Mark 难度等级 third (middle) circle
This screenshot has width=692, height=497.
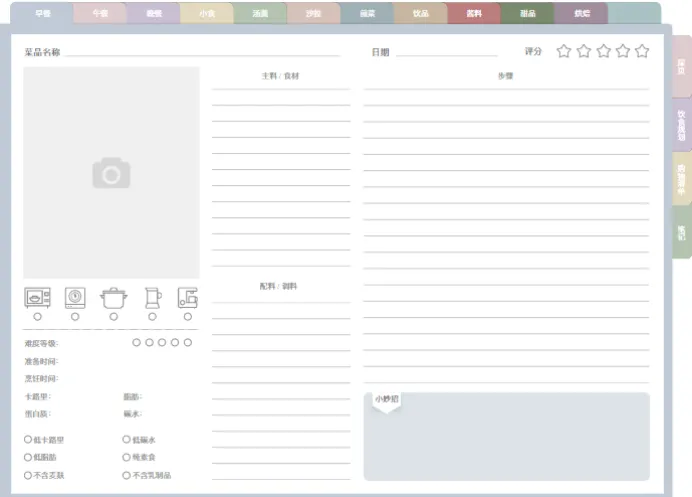[162, 343]
